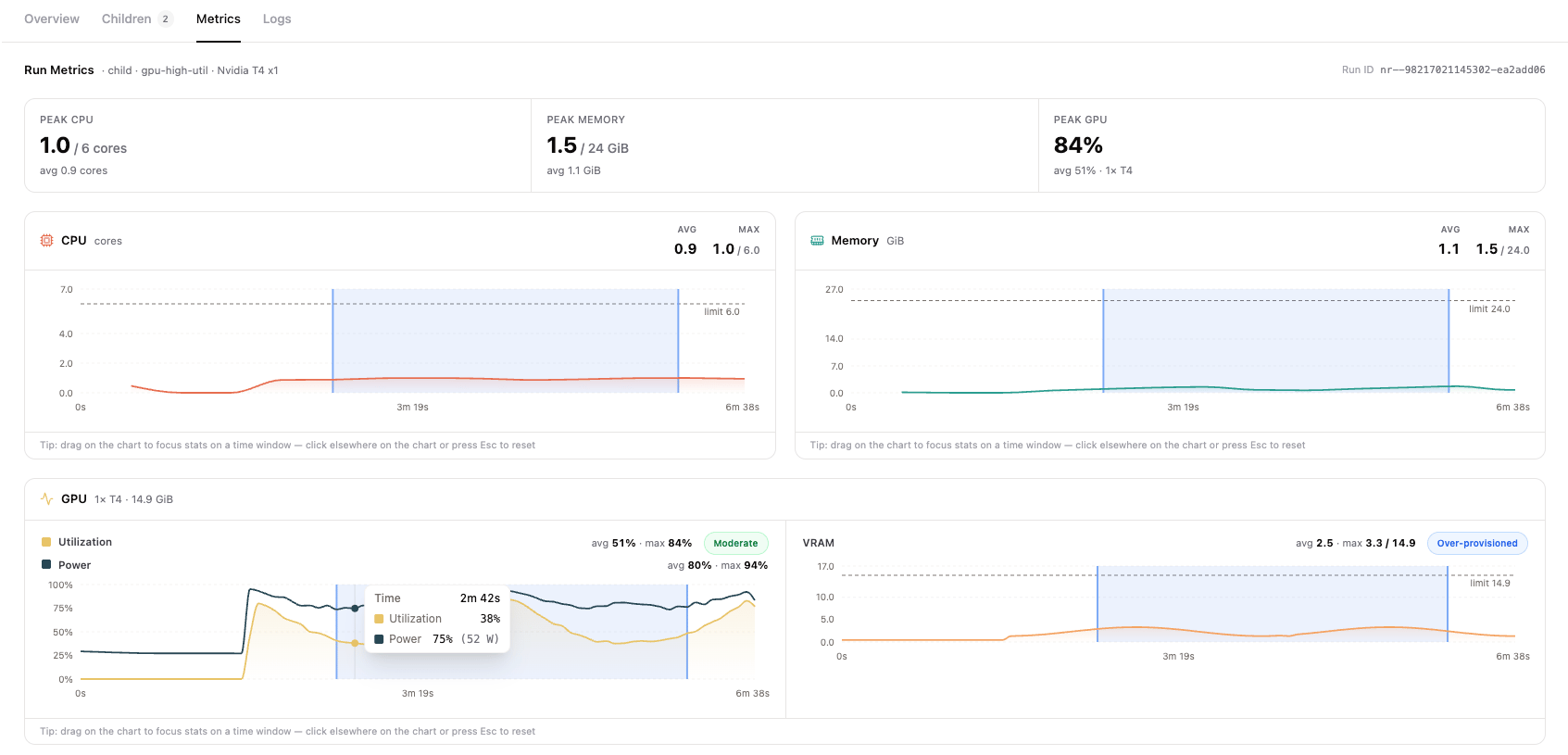Toggle the yellow Utilization legend swatch
Image resolution: width=1568 pixels, height=755 pixels.
coord(46,542)
